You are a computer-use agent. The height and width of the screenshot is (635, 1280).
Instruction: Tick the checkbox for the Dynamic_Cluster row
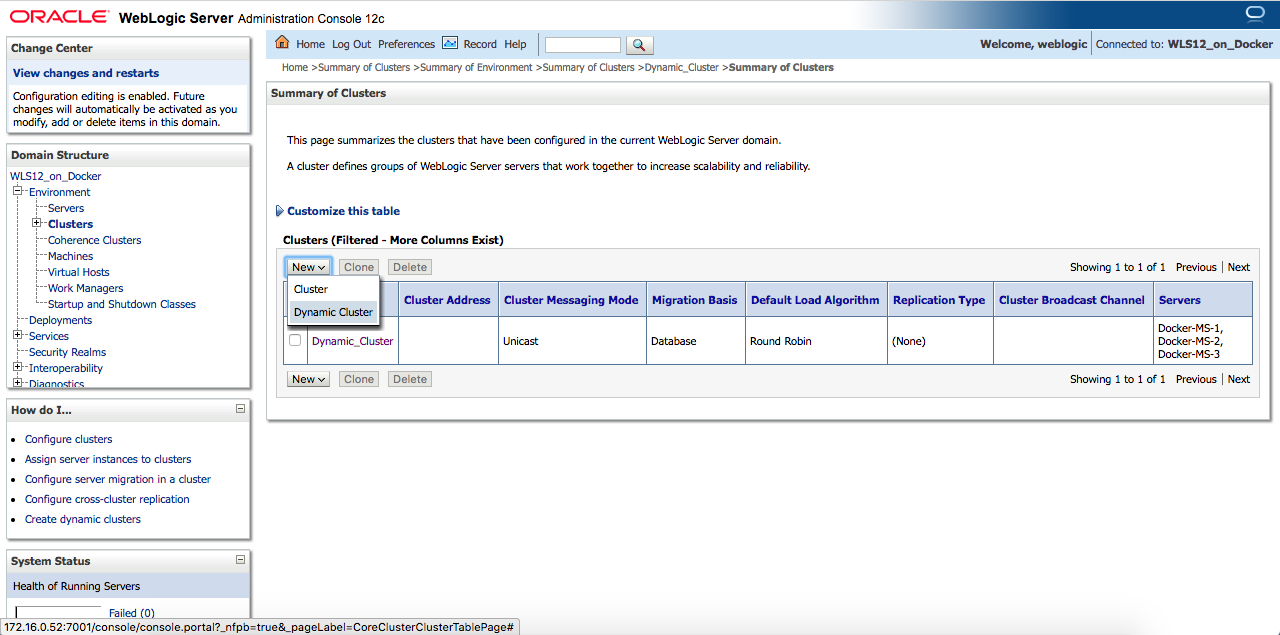pos(295,340)
